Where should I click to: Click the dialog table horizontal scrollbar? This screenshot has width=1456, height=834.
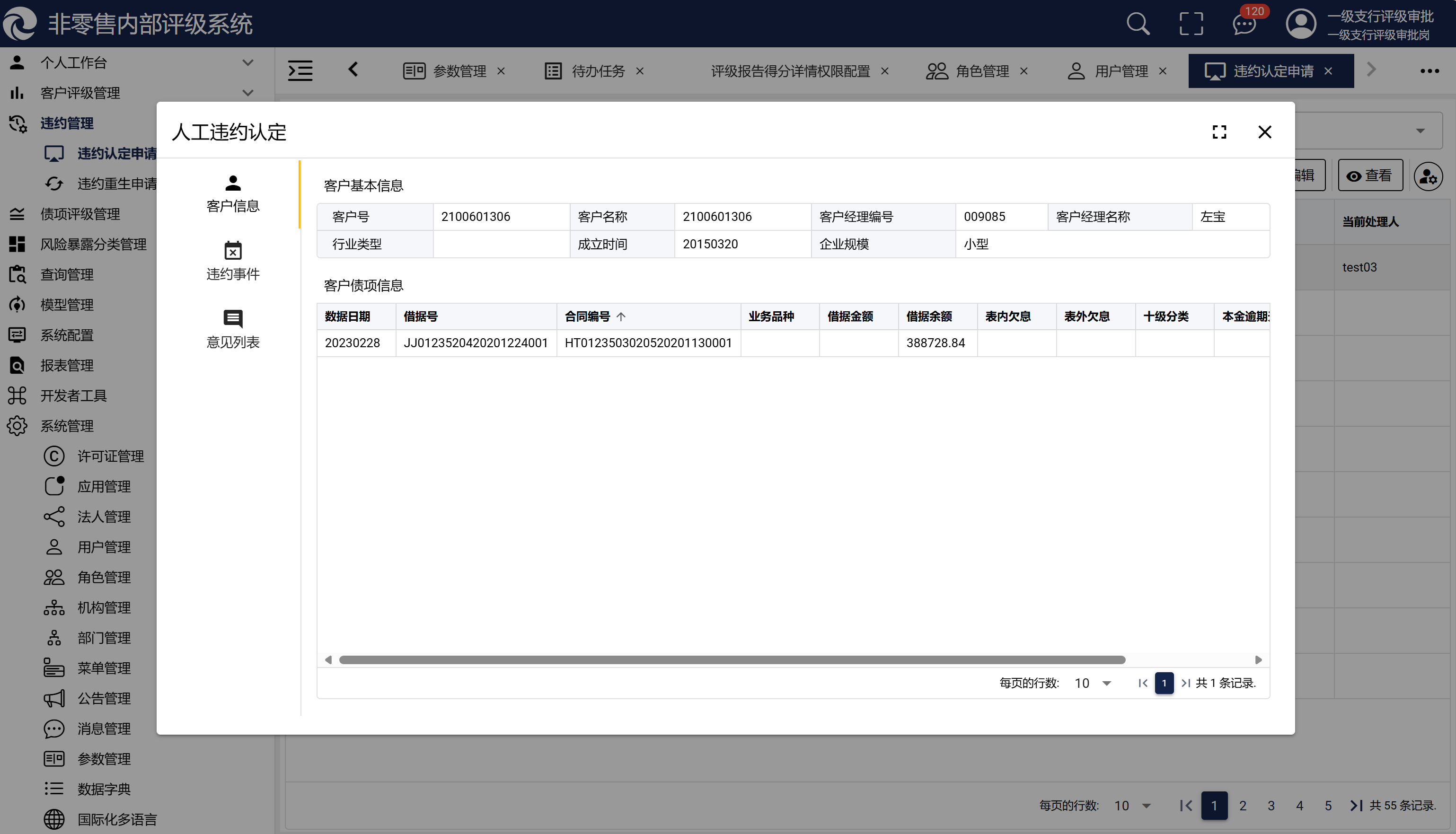pos(732,660)
